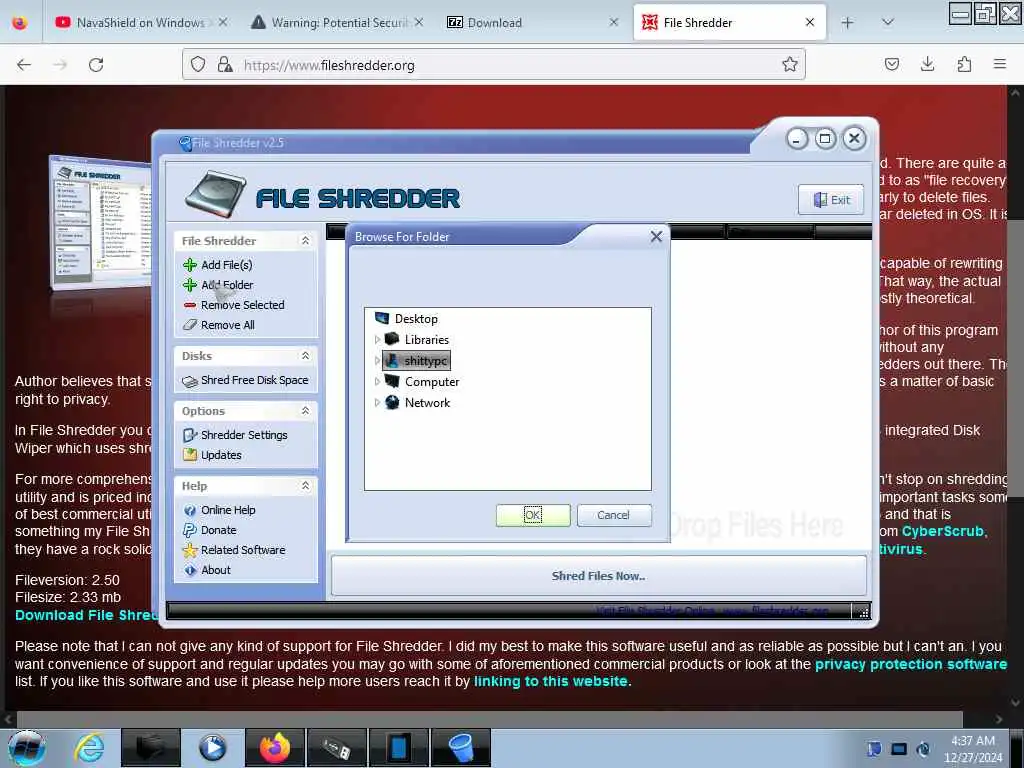Confirm with OK in Browse For Folder
1024x768 pixels.
[x=533, y=515]
